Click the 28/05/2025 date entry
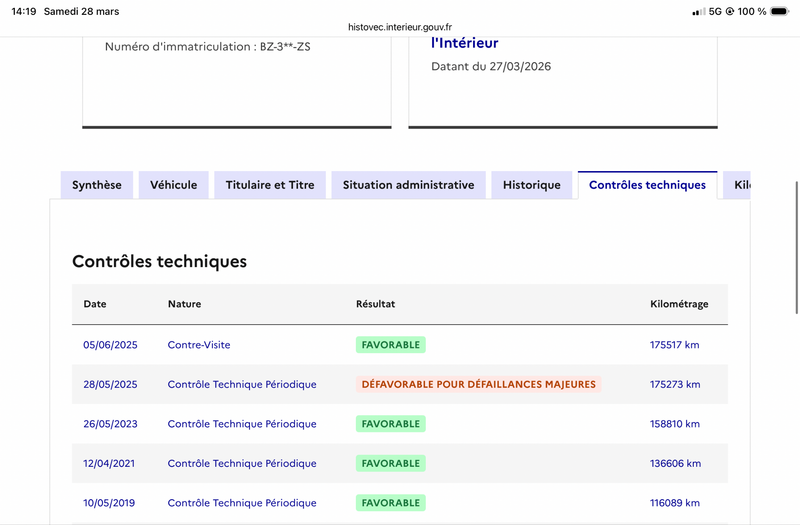The height and width of the screenshot is (525, 800). click(x=110, y=385)
